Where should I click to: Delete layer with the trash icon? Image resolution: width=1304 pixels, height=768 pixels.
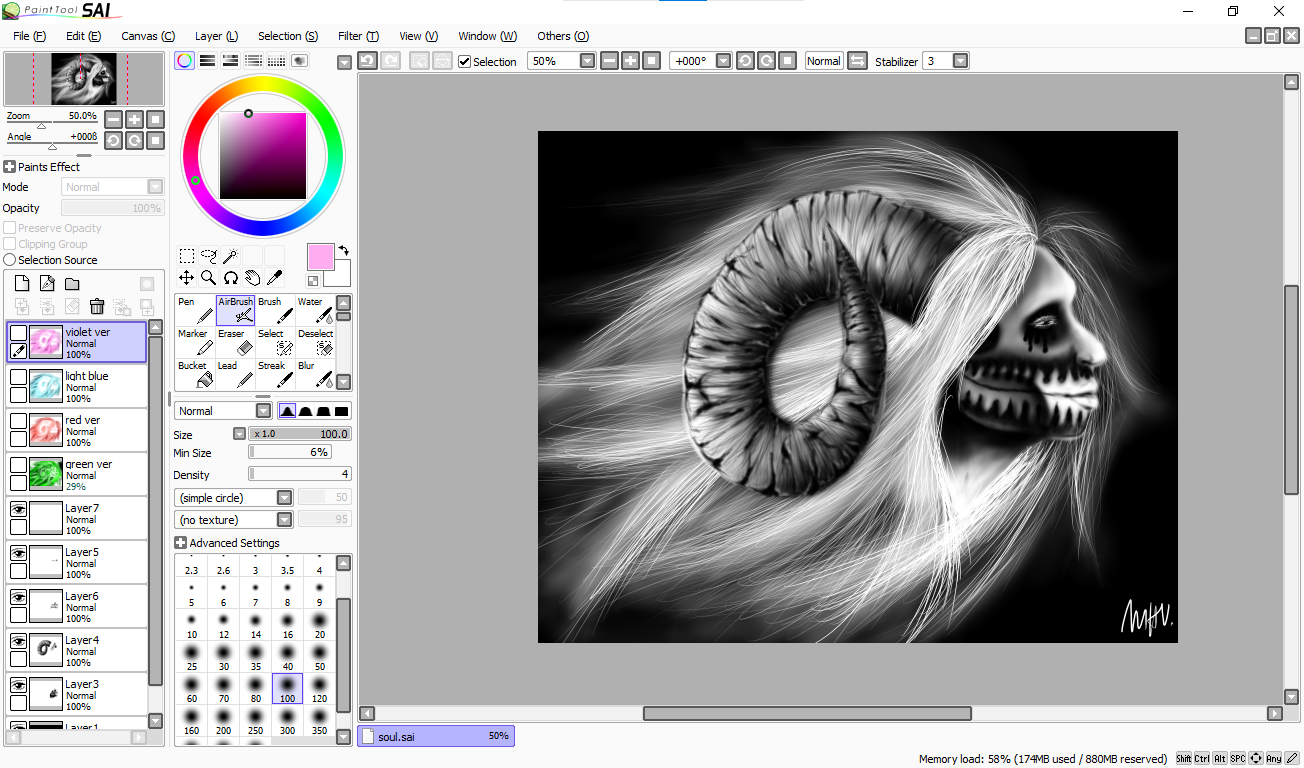[97, 307]
